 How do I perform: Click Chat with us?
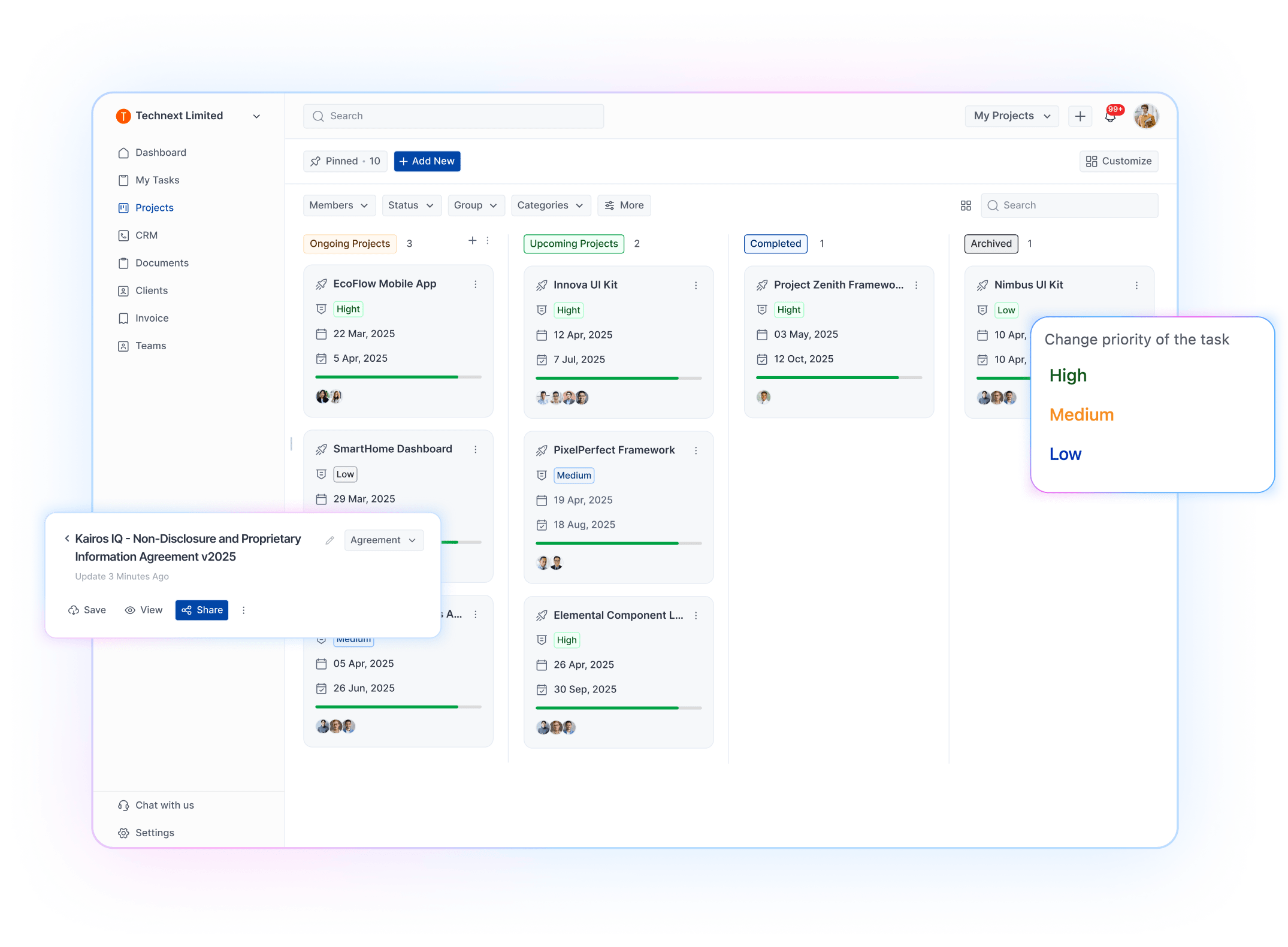(156, 805)
